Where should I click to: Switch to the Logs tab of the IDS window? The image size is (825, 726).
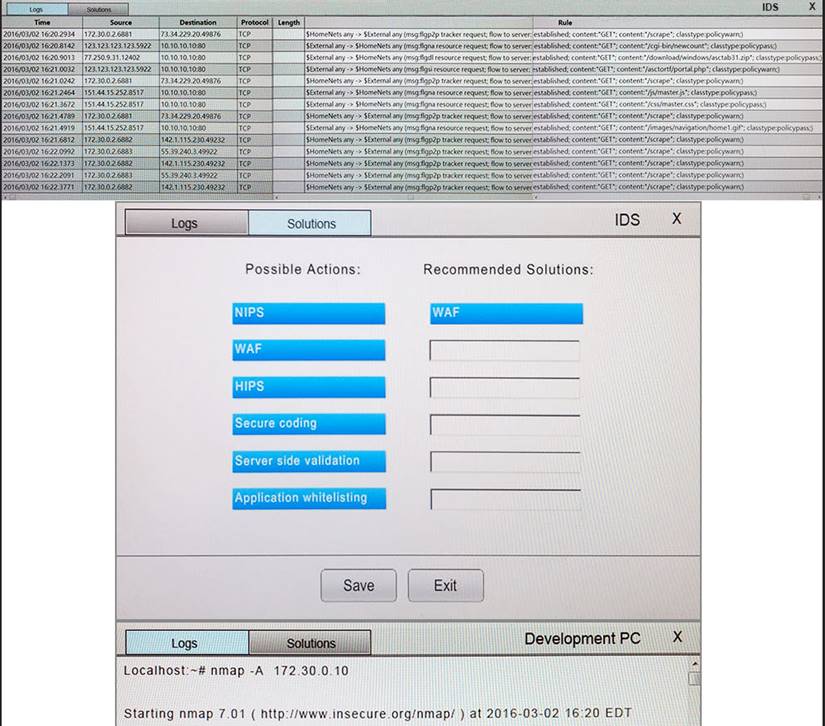point(184,223)
